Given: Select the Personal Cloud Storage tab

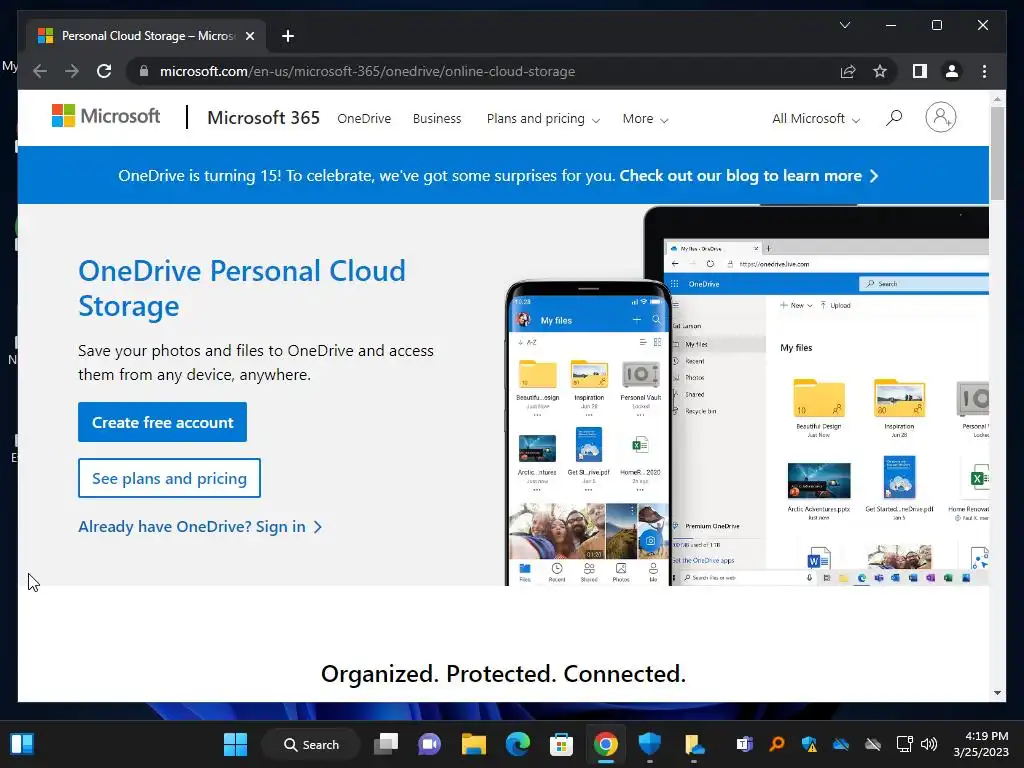Looking at the screenshot, I should pos(147,36).
